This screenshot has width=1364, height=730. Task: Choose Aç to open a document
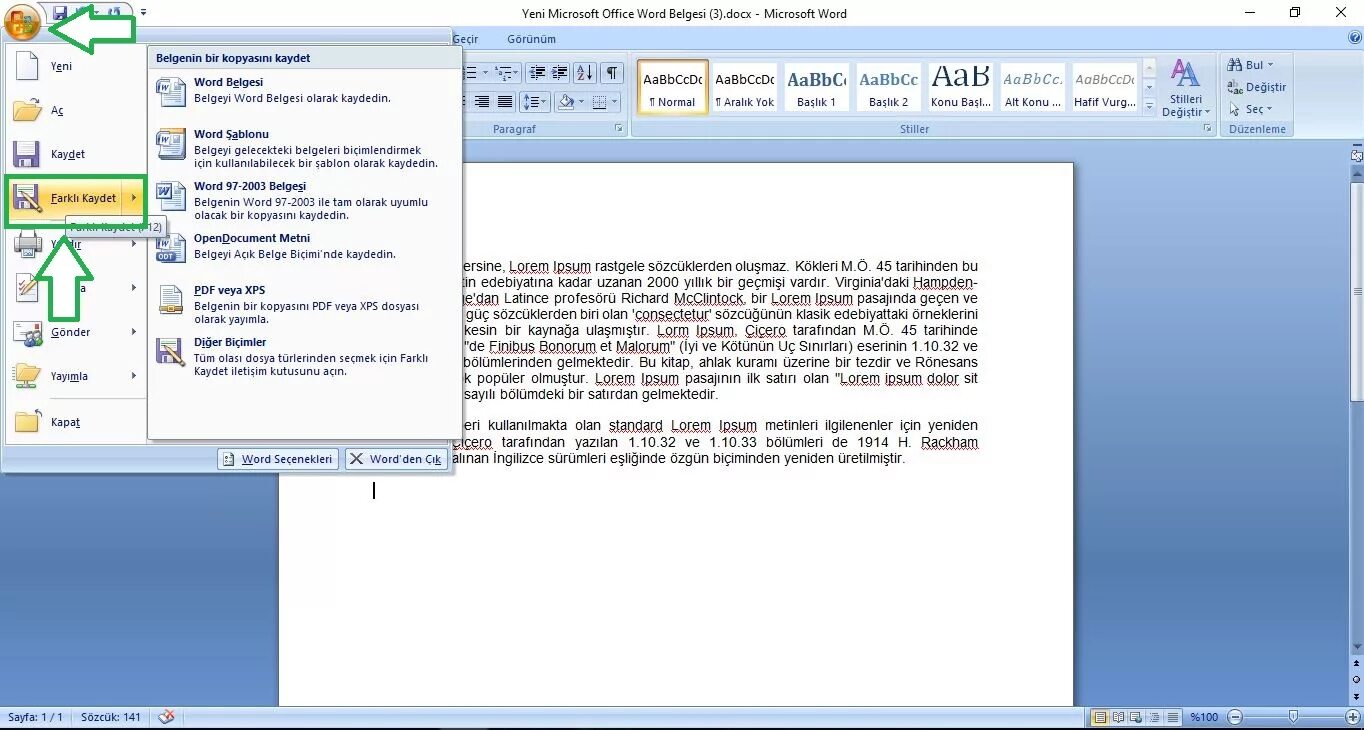[x=74, y=110]
